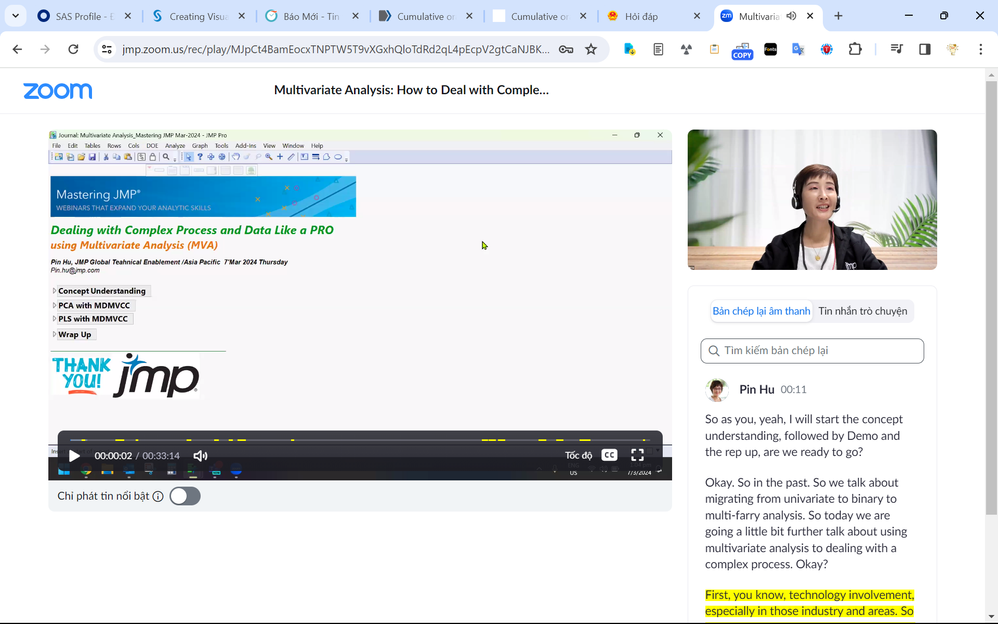The height and width of the screenshot is (624, 998).
Task: Close the SAS Profile tab
Action: 127,17
